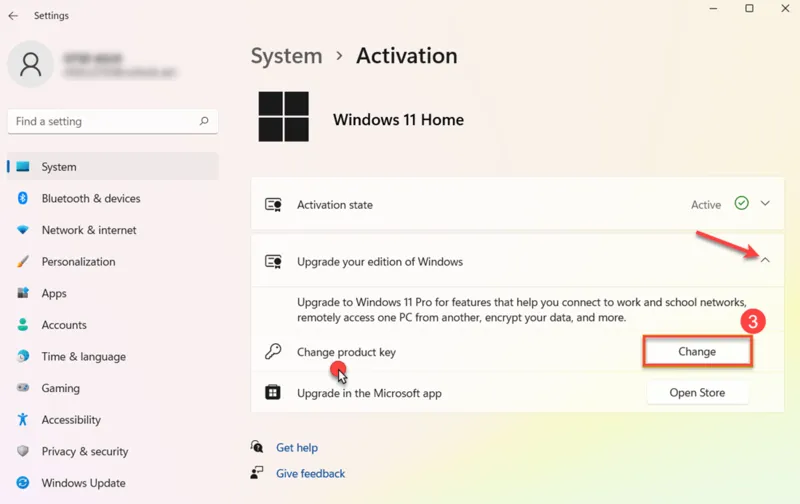Click the Windows Update sync icon
The image size is (800, 504).
23,483
